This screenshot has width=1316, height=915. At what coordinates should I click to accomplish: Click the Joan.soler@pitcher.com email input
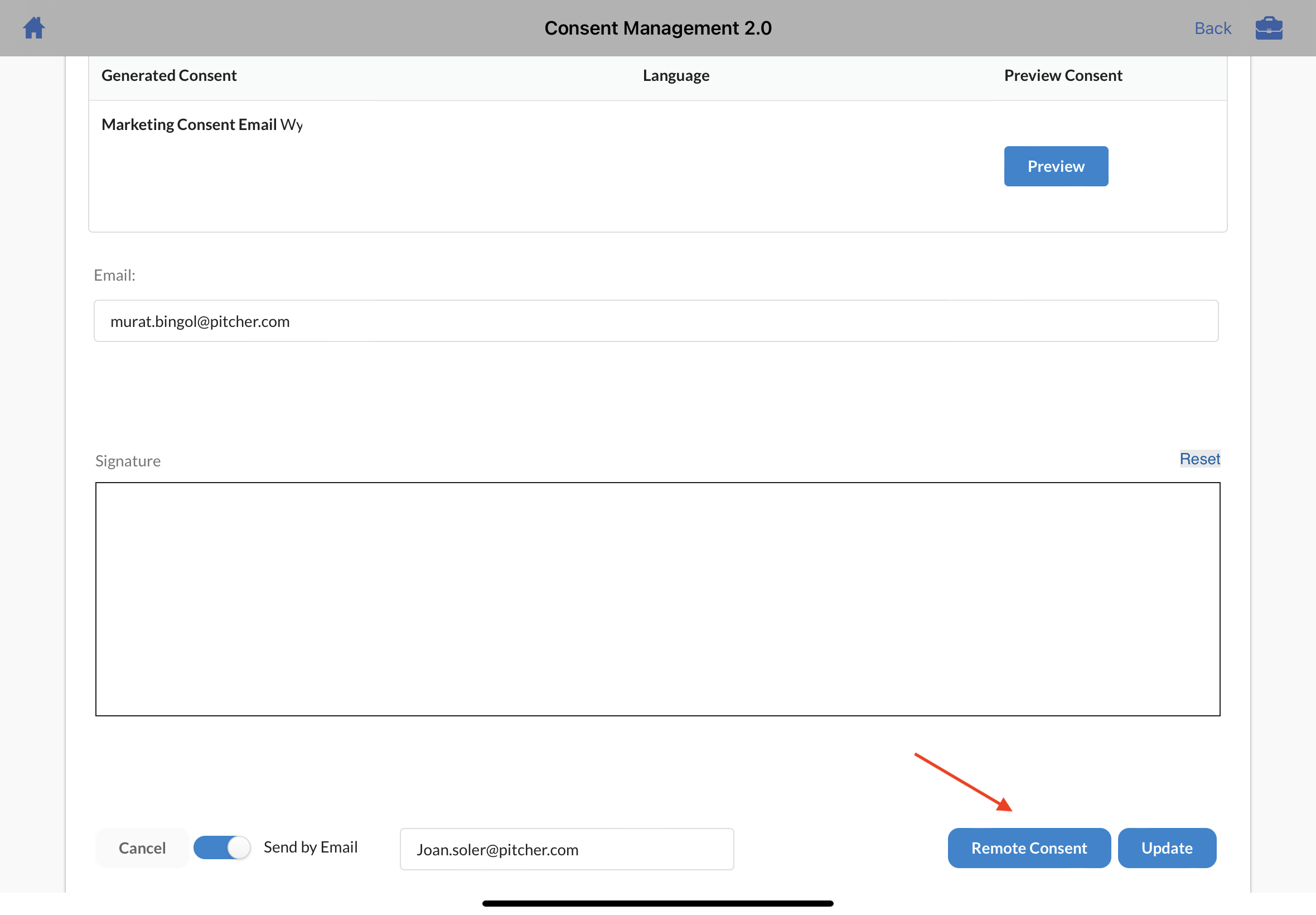click(x=566, y=849)
